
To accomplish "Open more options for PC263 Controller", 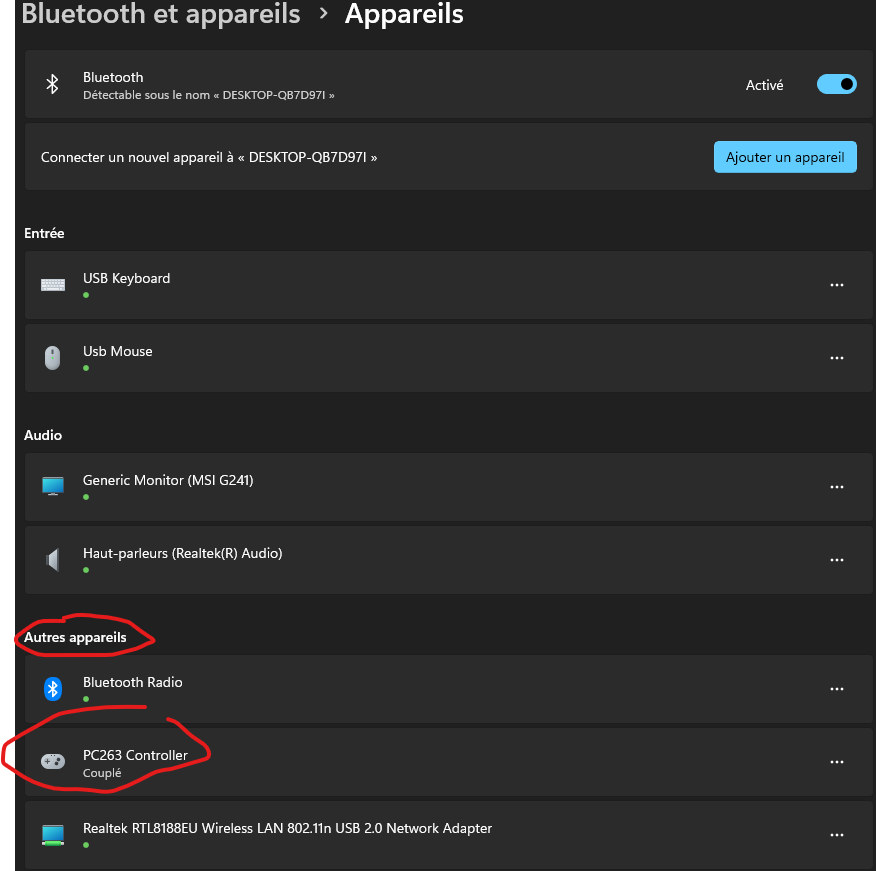I will click(x=836, y=762).
